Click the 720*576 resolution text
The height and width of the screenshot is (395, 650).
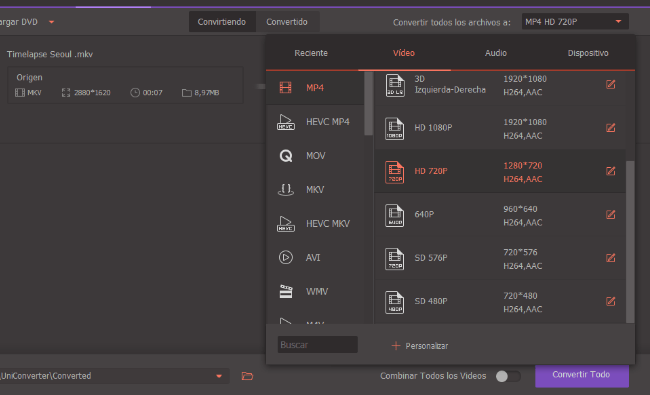[520, 252]
